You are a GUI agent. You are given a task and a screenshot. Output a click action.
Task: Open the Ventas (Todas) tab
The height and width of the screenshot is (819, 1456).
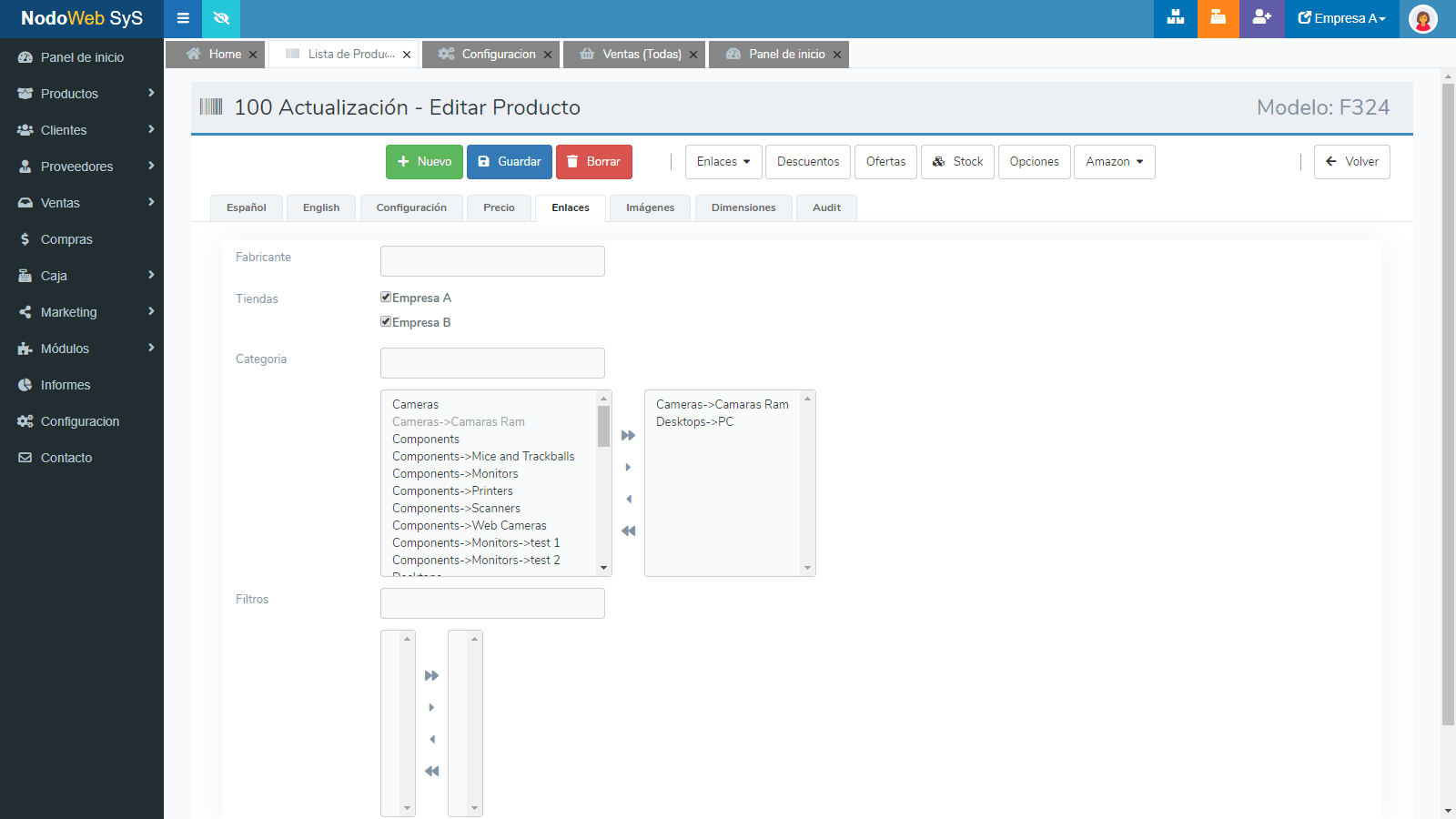coord(641,55)
